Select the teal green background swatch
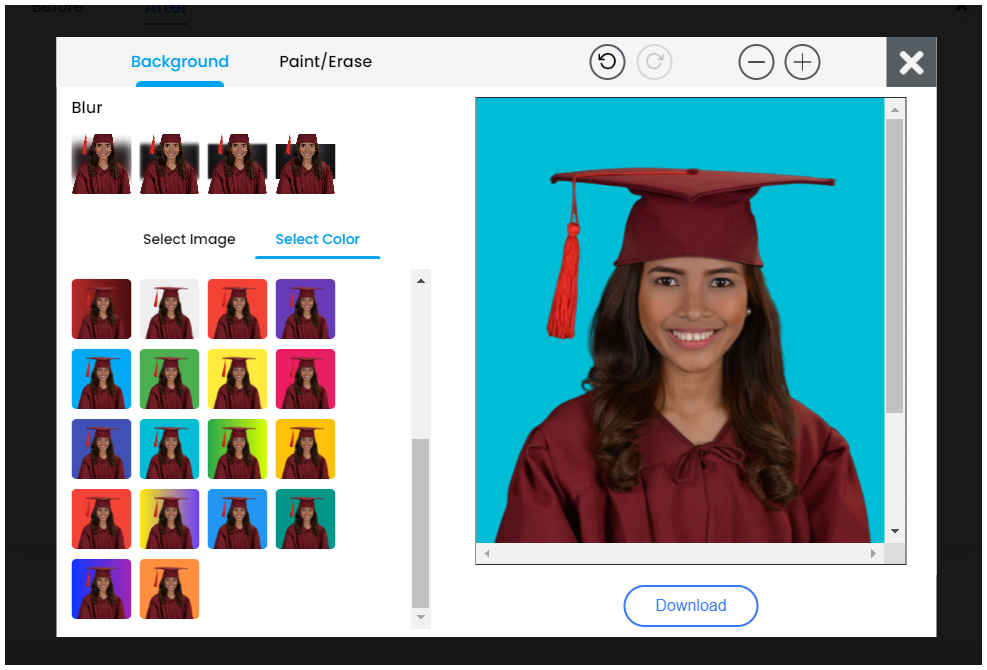 pos(305,519)
